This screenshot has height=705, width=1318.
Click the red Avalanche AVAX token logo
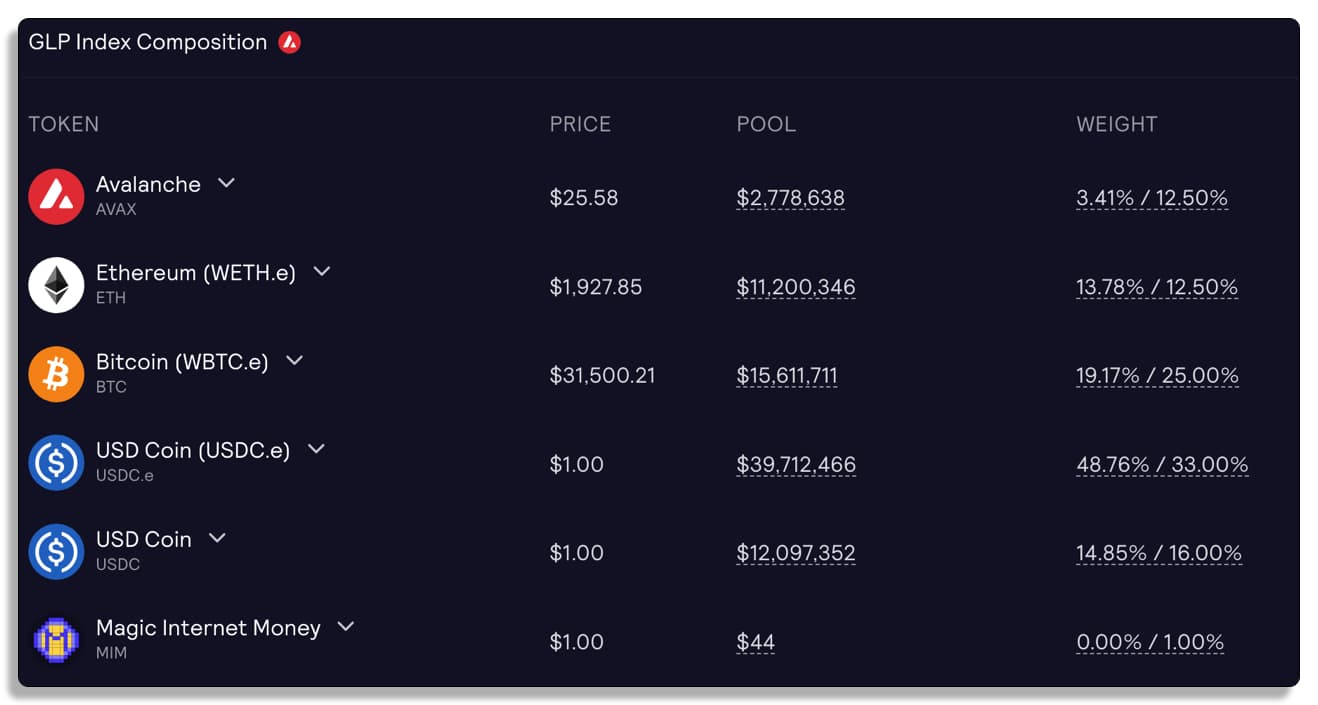(x=56, y=197)
